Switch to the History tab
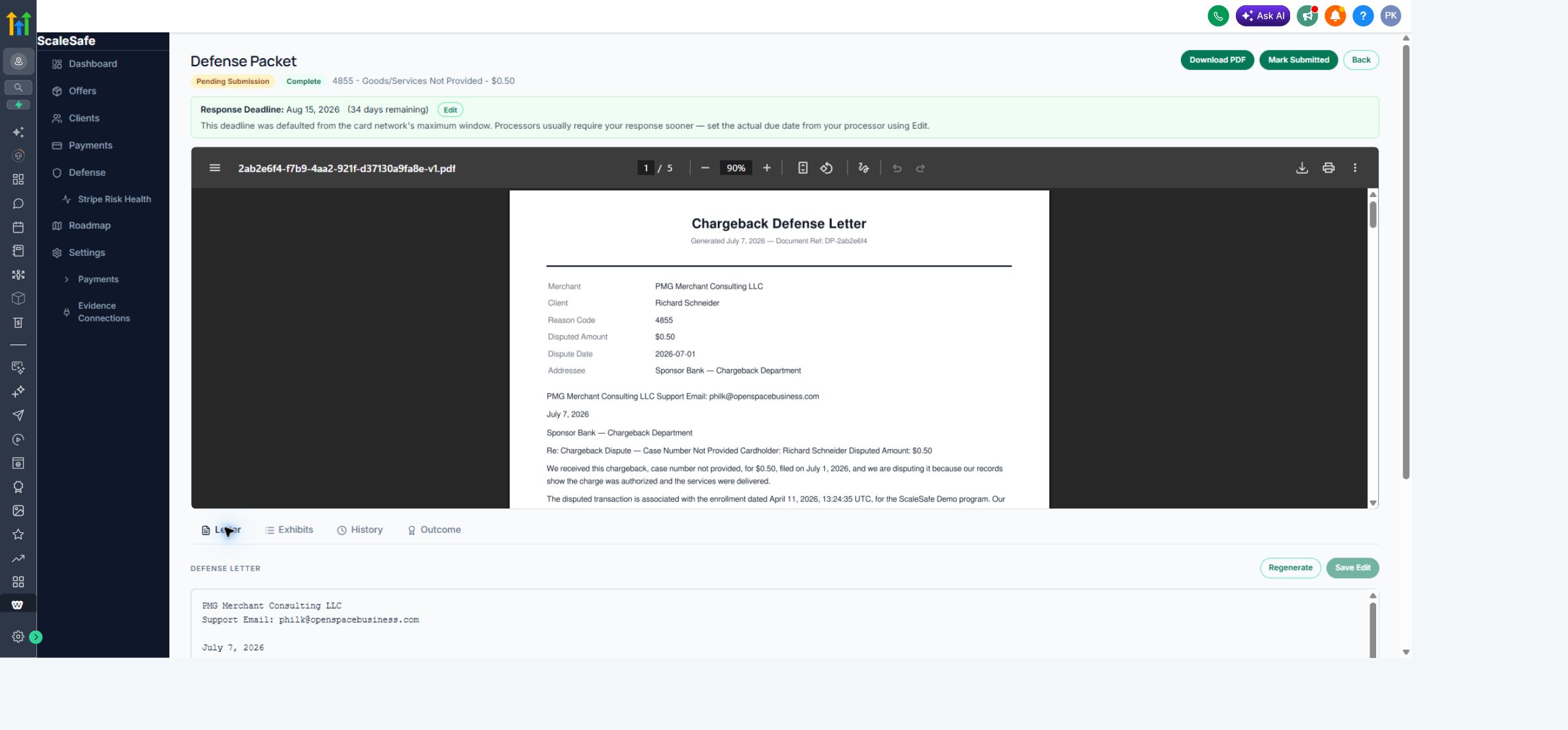Image resolution: width=1568 pixels, height=730 pixels. pos(360,530)
